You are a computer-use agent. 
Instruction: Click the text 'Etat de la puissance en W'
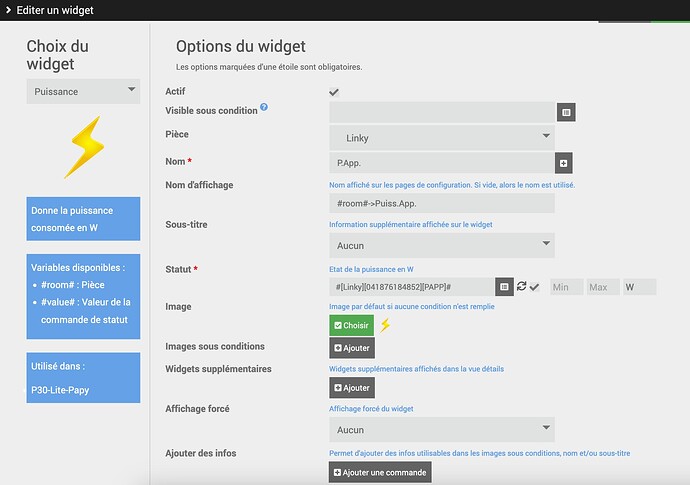tap(371, 269)
